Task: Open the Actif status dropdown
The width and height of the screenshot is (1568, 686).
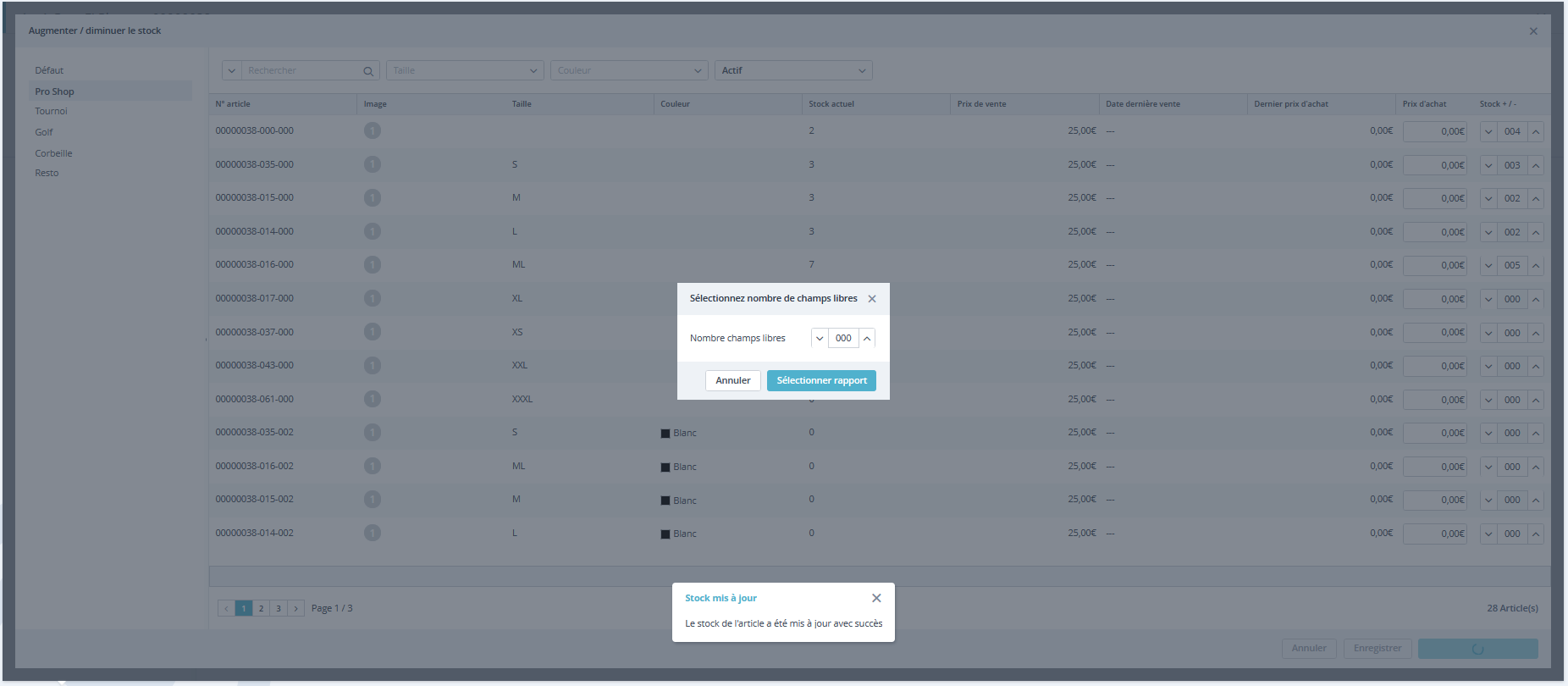Action: tap(793, 70)
